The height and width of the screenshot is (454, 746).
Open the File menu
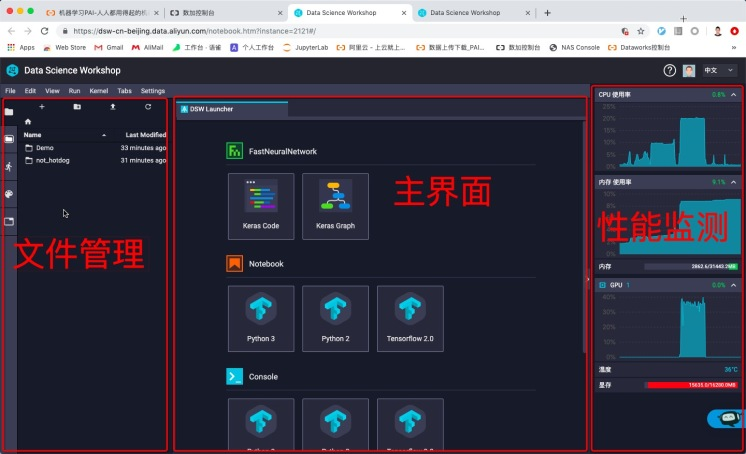coord(10,91)
